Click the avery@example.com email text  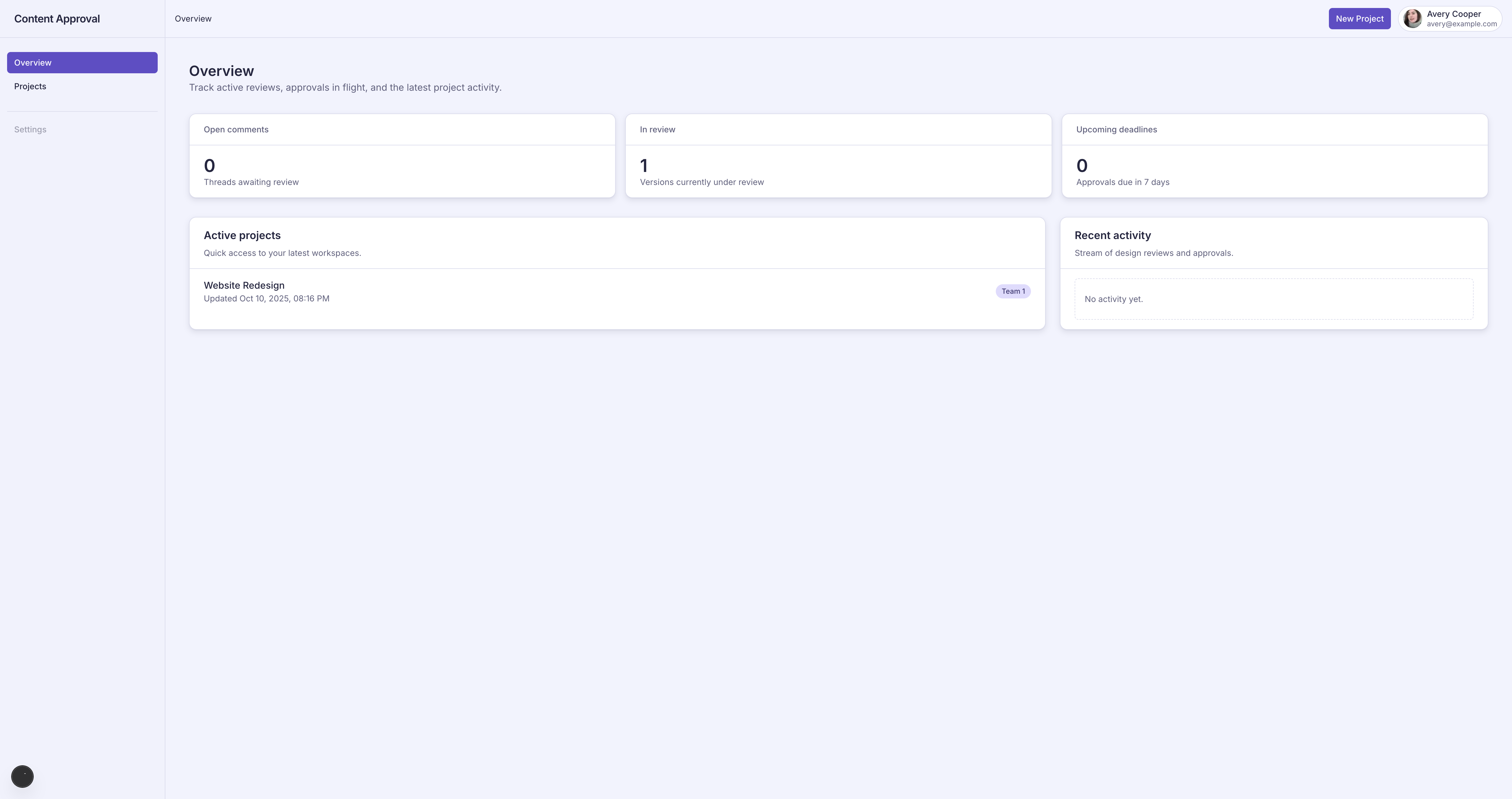point(1461,24)
